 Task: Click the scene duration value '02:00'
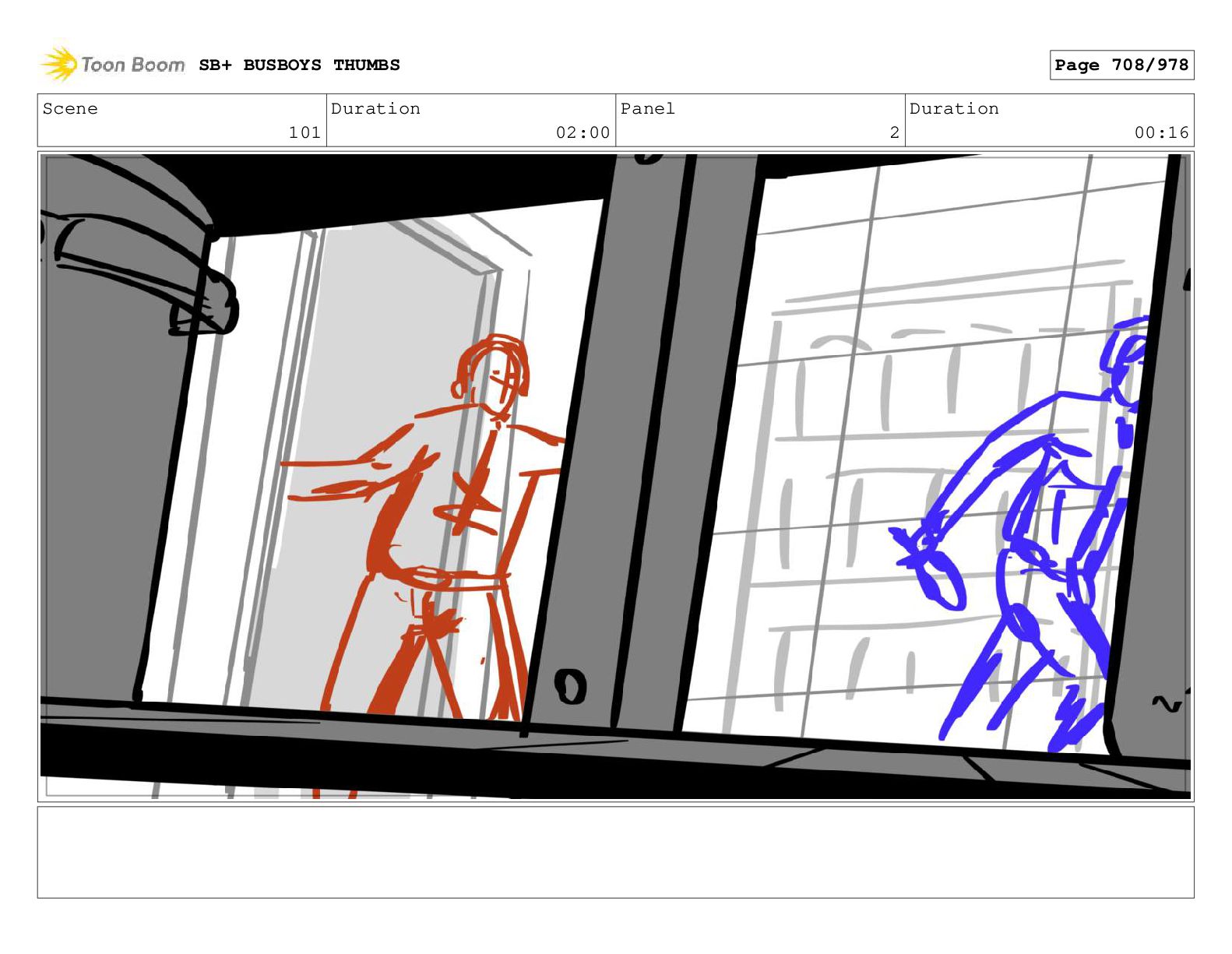tap(583, 133)
